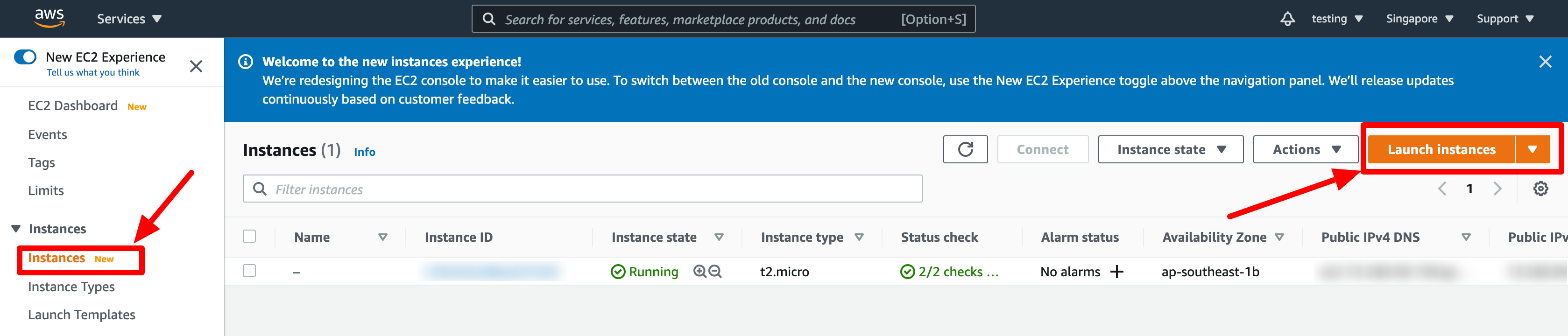Open Instance Types in sidebar
The height and width of the screenshot is (336, 1568).
click(71, 287)
